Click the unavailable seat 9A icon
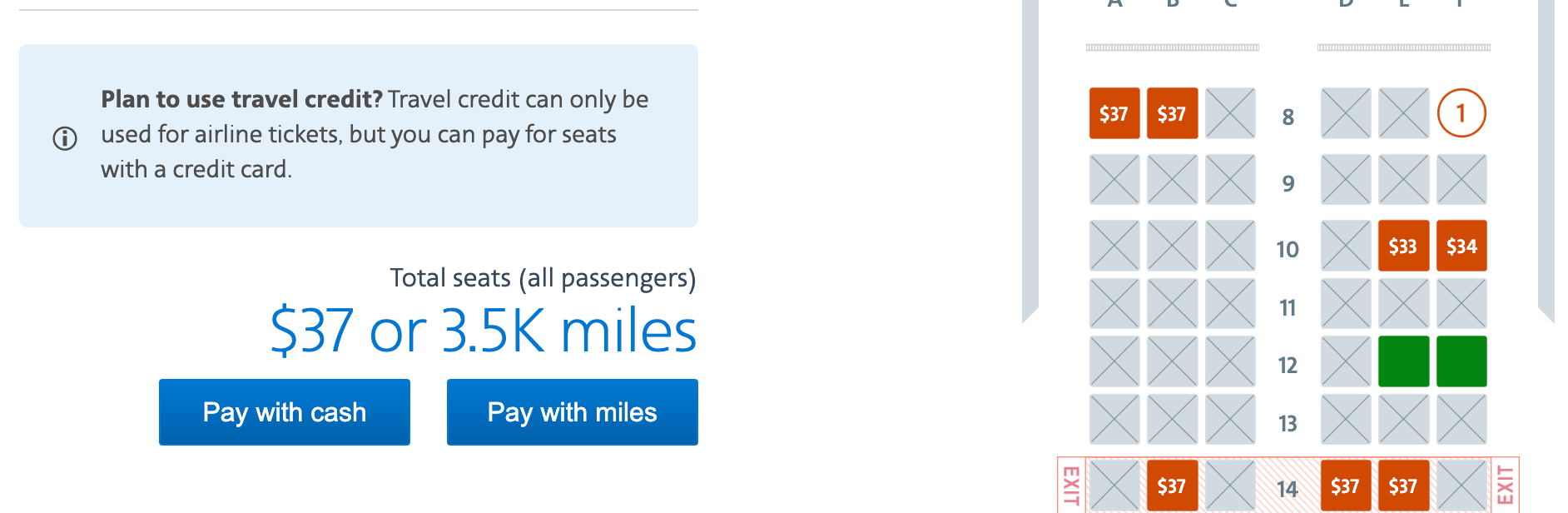Viewport: 1568px width, 513px height. pyautogui.click(x=1114, y=180)
